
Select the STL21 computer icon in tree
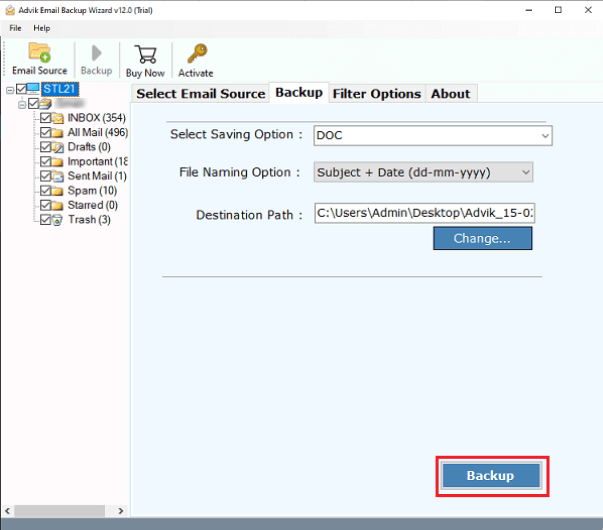(x=33, y=89)
